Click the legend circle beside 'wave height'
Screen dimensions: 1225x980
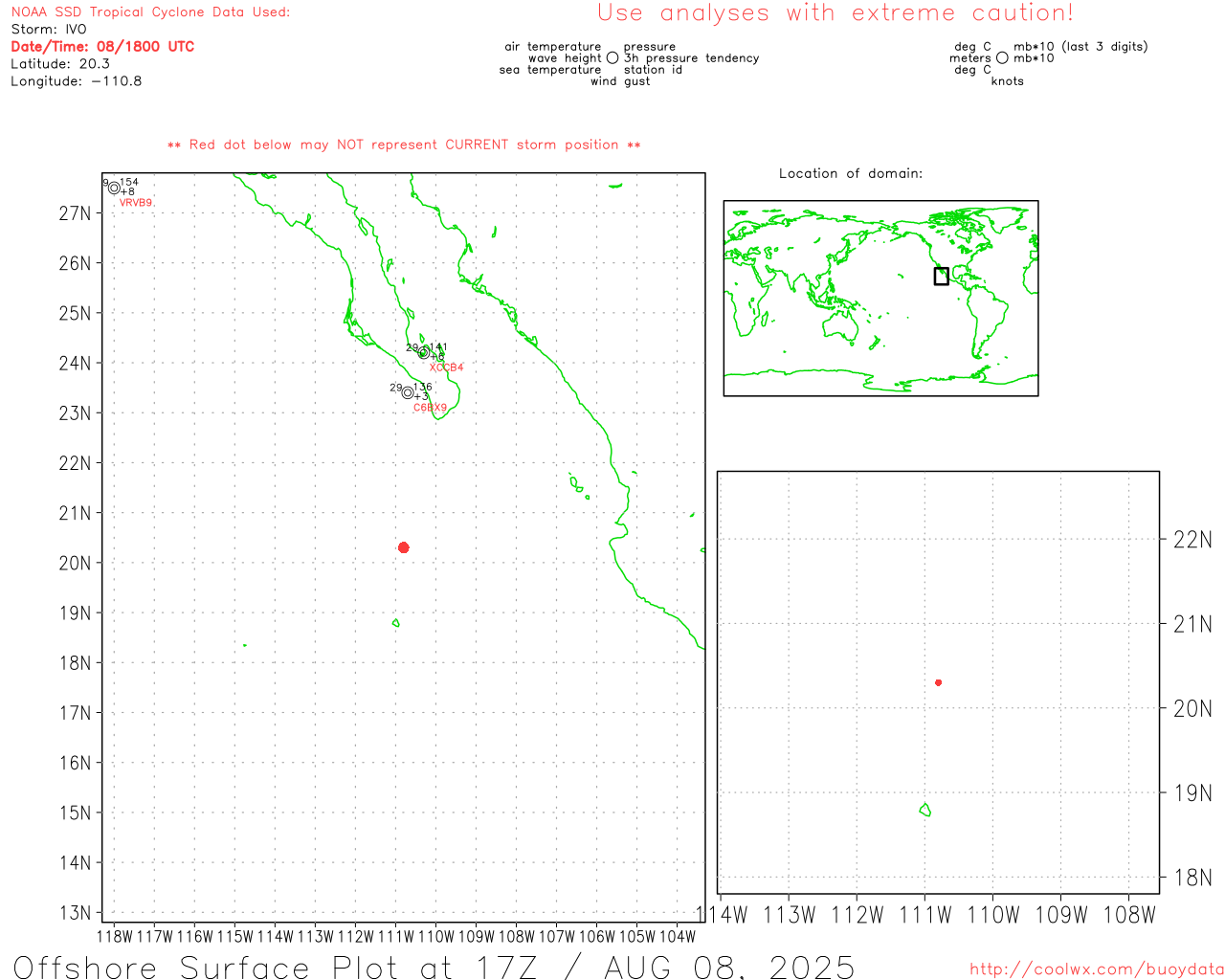tap(612, 57)
